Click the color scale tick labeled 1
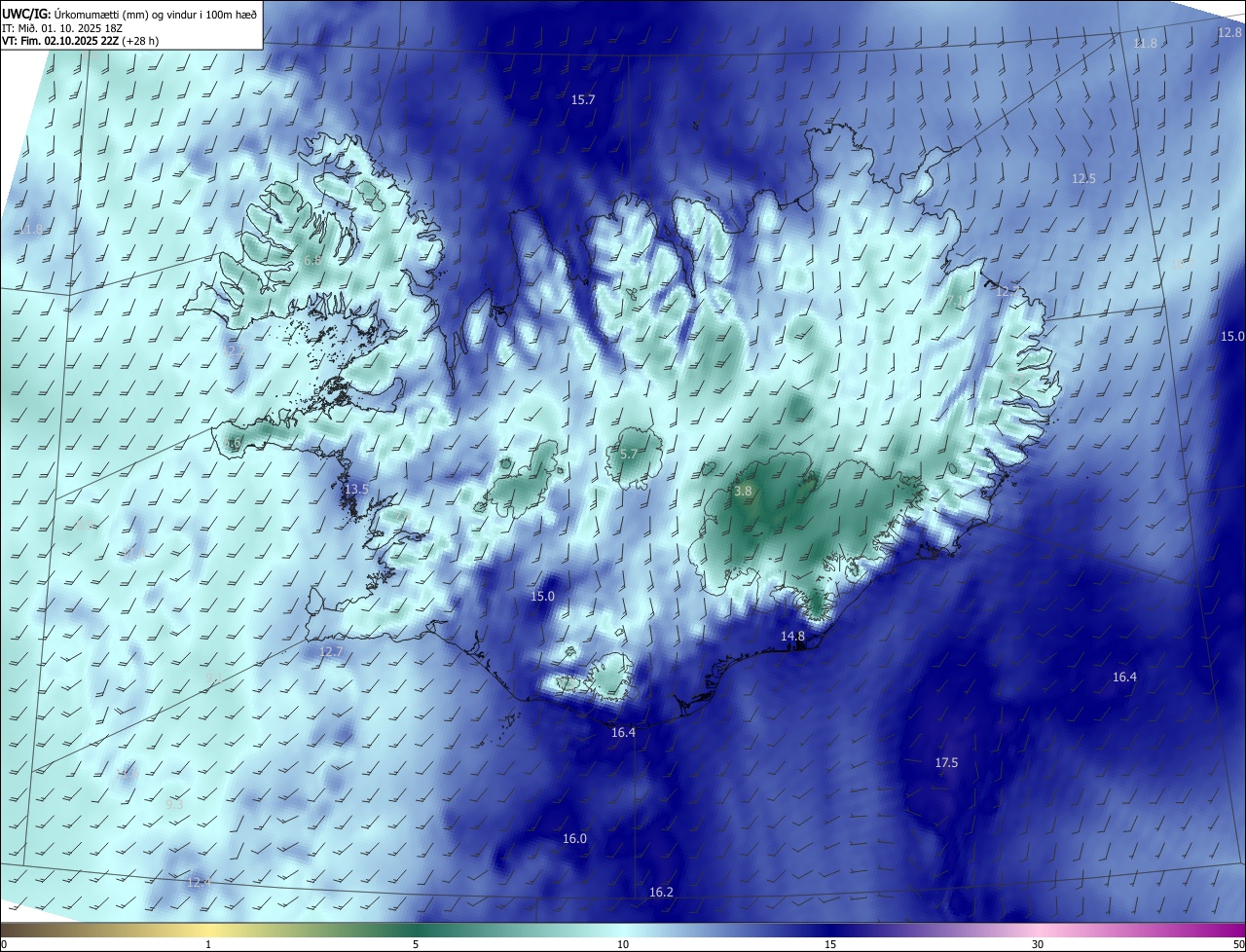This screenshot has width=1246, height=952. click(x=208, y=944)
